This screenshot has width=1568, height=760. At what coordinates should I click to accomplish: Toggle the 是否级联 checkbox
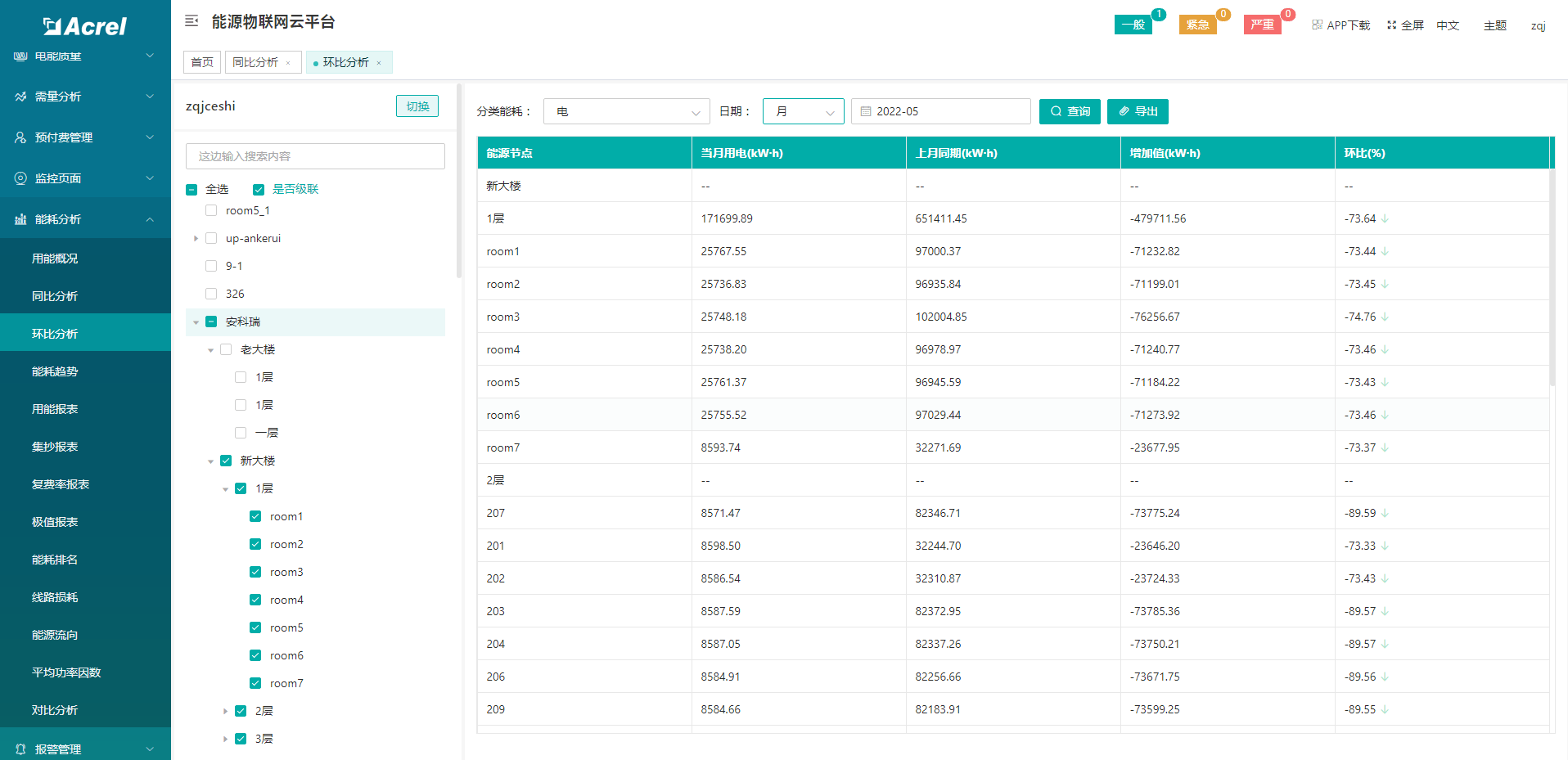coord(259,190)
